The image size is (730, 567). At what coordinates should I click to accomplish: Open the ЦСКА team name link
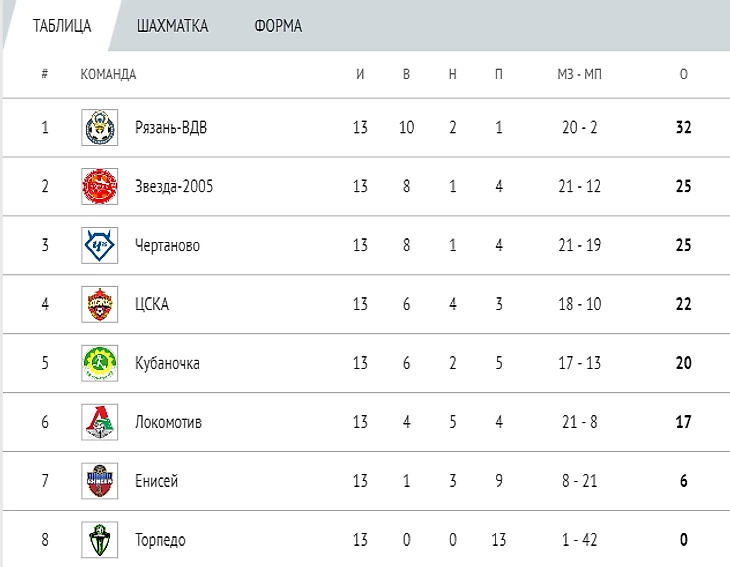[x=152, y=305]
